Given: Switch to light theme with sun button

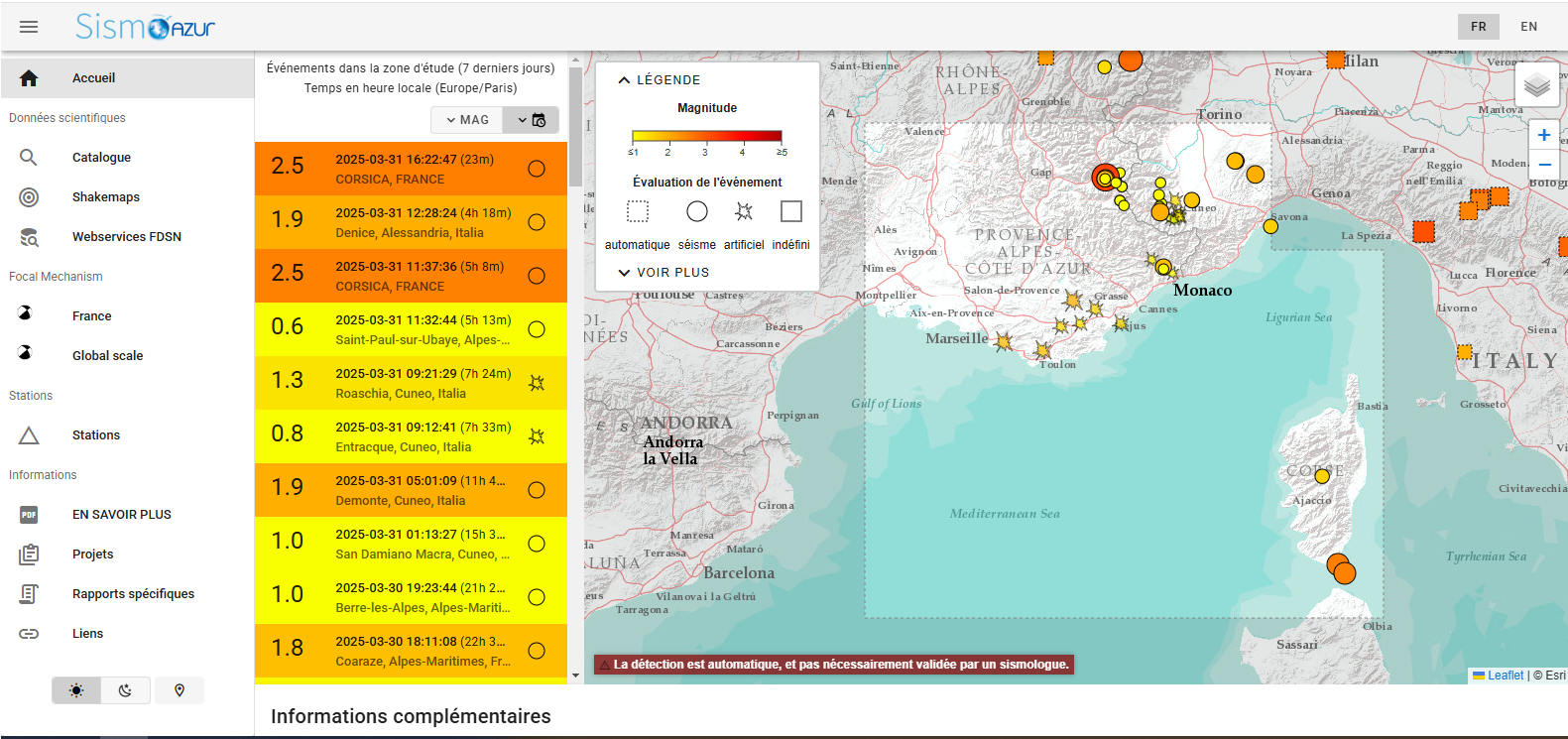Looking at the screenshot, I should click(x=76, y=690).
